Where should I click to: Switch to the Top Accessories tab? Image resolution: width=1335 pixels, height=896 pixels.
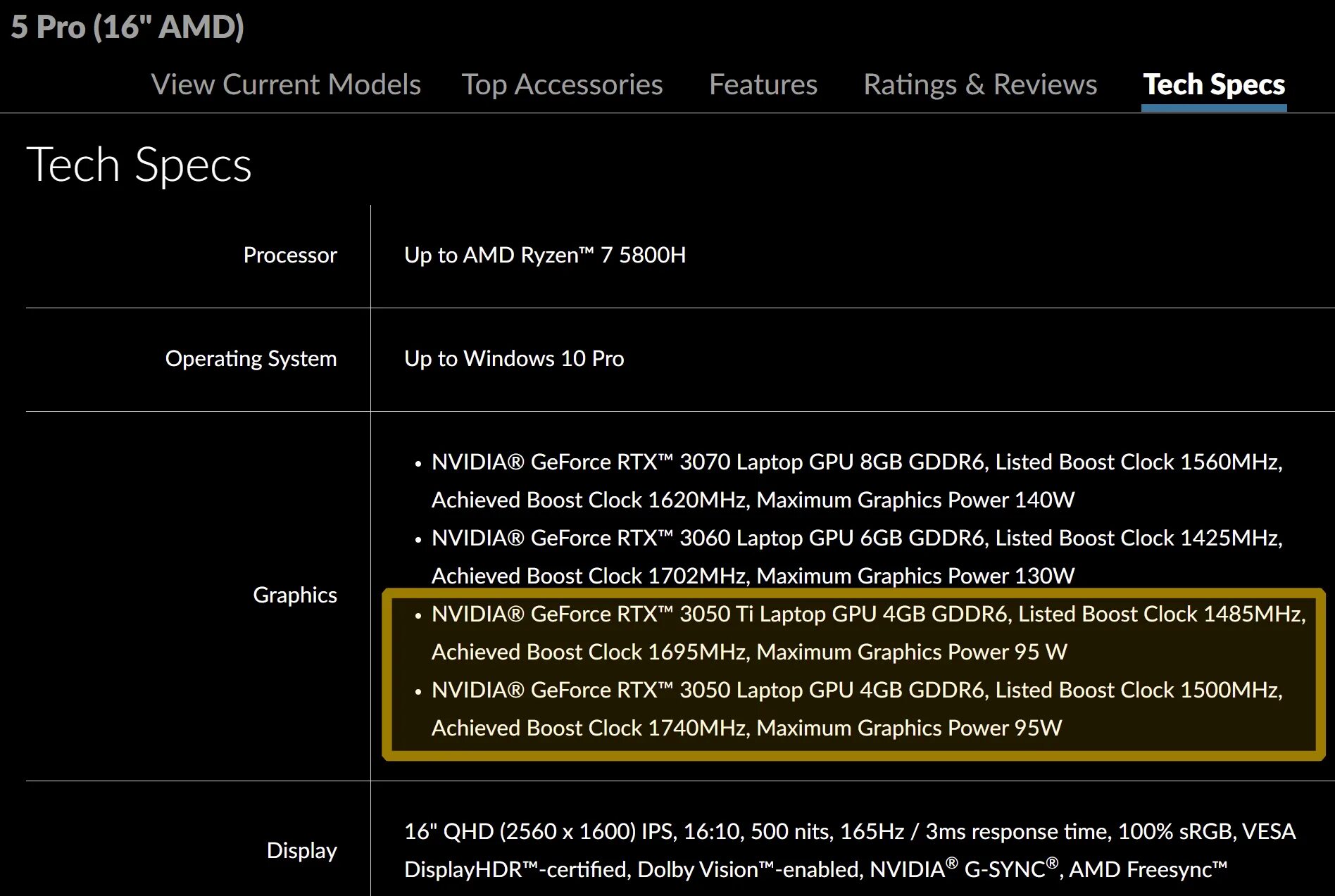(562, 84)
